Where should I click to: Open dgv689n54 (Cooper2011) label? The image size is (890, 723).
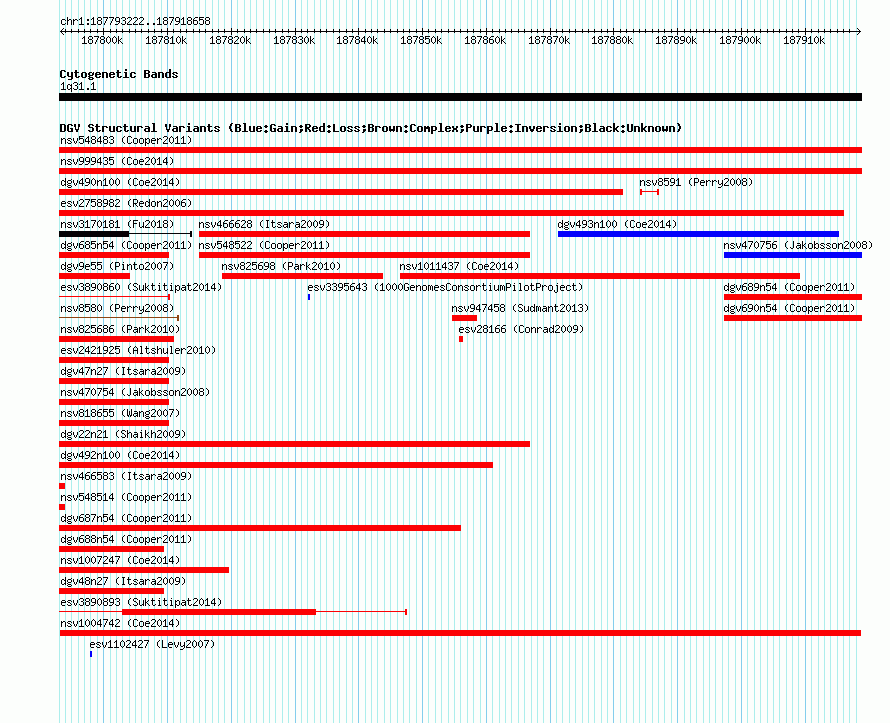tap(789, 287)
